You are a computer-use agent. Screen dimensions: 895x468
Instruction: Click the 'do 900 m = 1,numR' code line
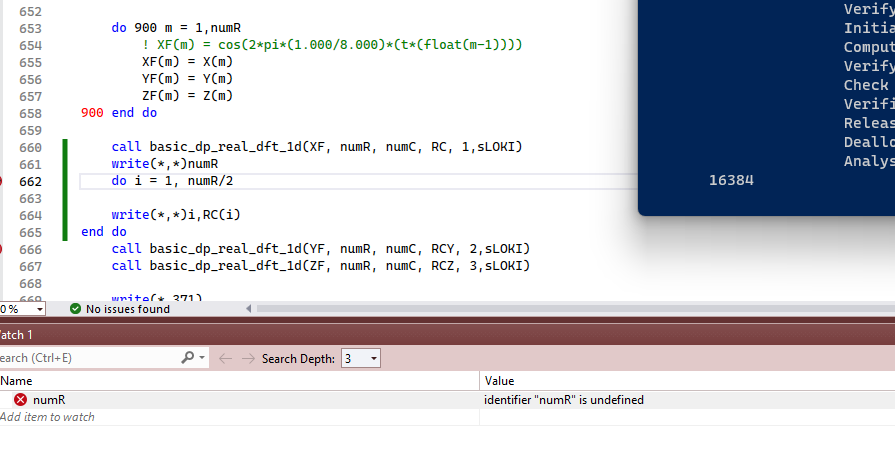[176, 28]
